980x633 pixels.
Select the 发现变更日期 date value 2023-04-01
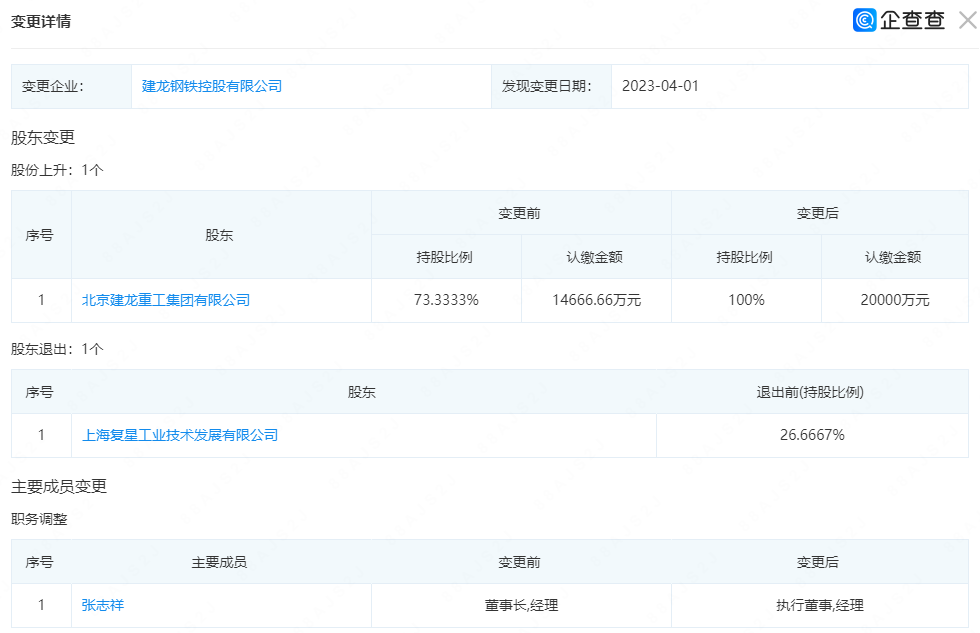click(x=661, y=86)
